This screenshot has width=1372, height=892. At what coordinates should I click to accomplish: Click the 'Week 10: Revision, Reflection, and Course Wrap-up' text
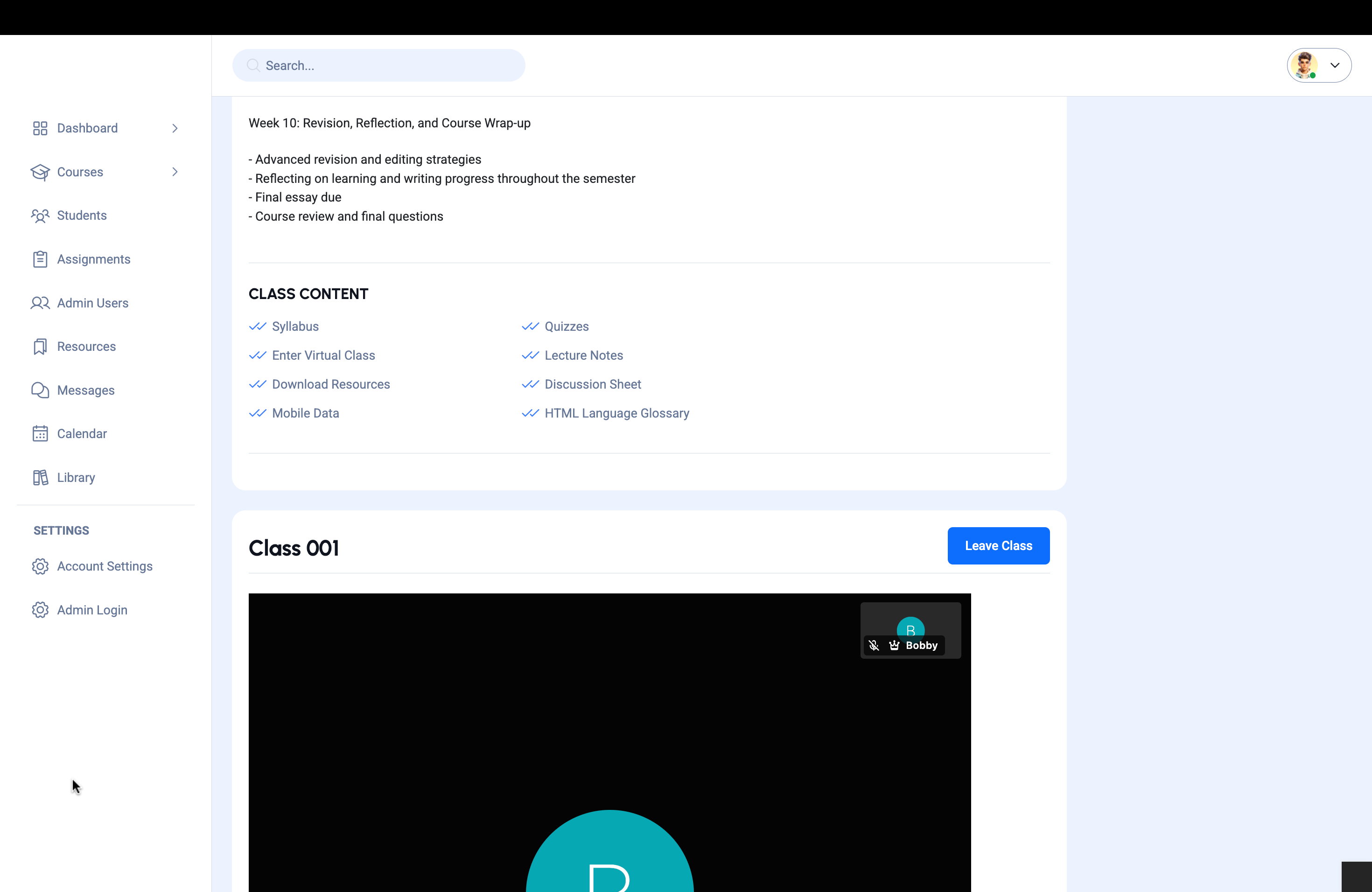390,123
